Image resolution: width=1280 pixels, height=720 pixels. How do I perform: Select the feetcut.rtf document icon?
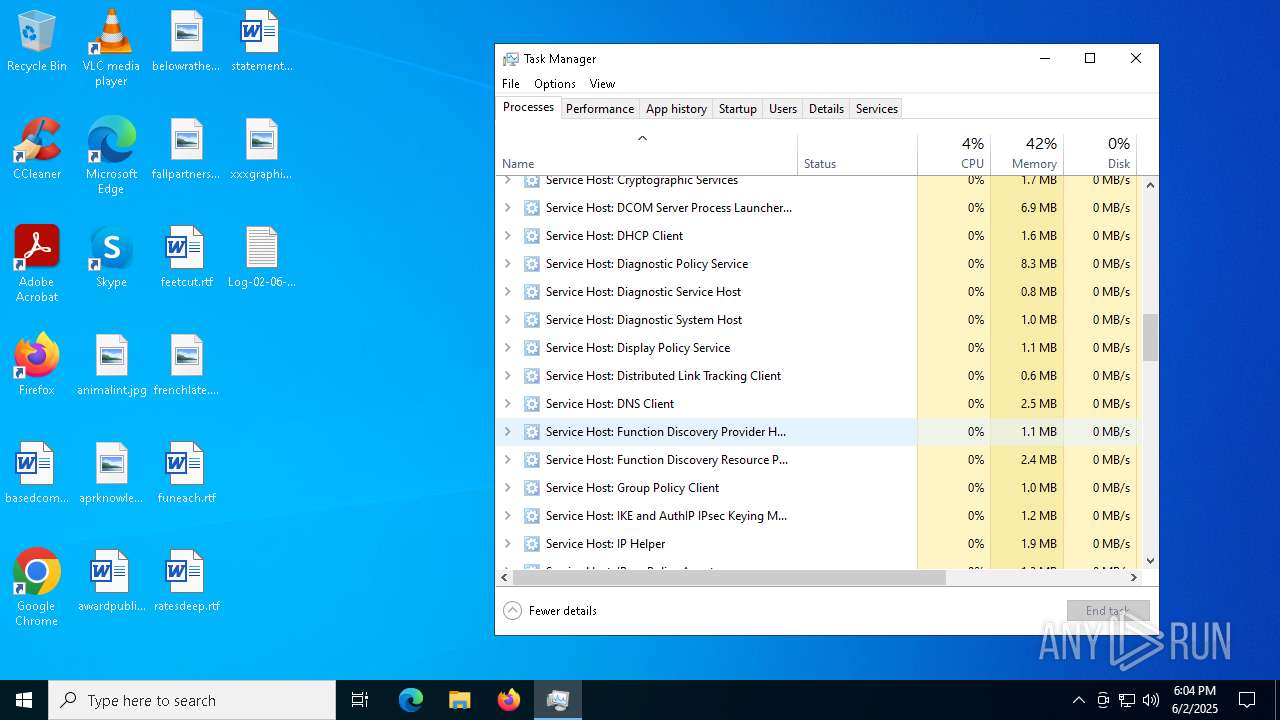(x=186, y=257)
